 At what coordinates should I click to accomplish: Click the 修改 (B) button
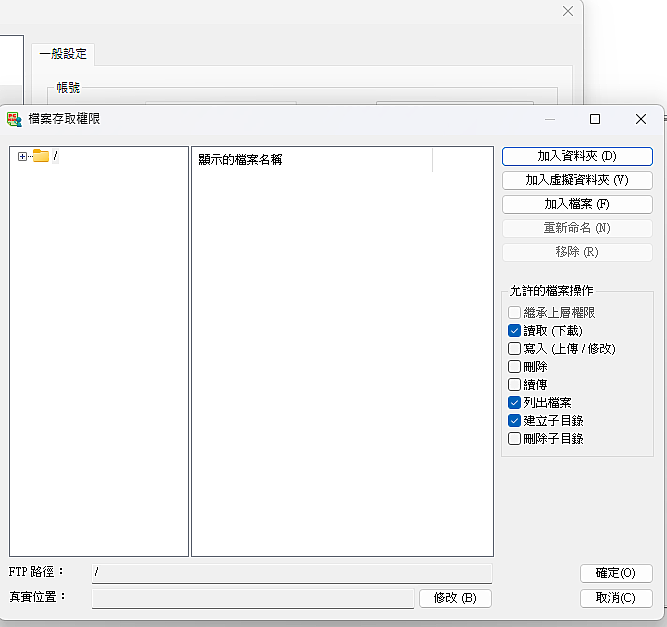click(x=455, y=598)
